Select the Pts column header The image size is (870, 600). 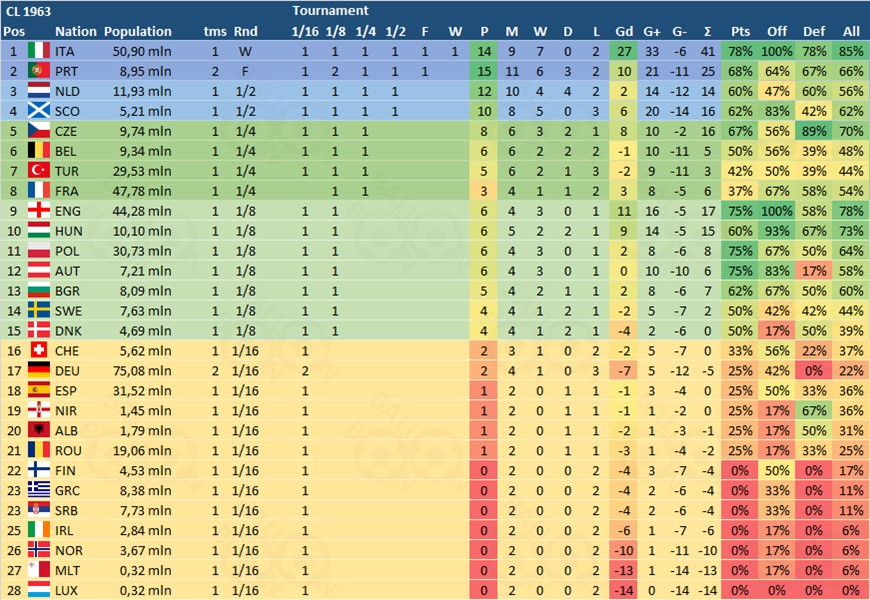click(x=740, y=32)
